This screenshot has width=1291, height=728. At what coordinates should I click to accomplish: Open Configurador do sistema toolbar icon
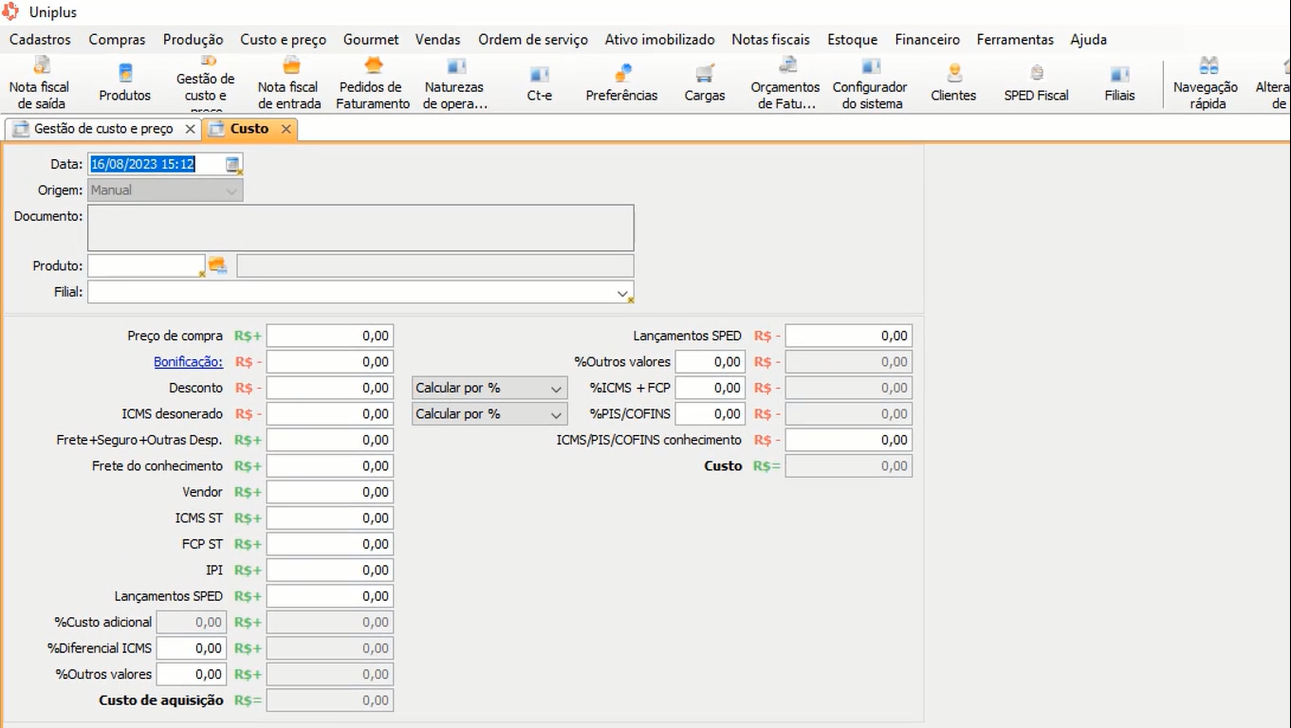pos(870,84)
